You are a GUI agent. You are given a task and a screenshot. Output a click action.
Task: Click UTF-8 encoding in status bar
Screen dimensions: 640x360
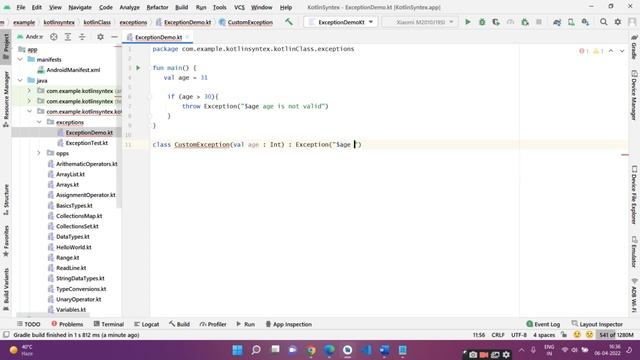pyautogui.click(x=519, y=335)
